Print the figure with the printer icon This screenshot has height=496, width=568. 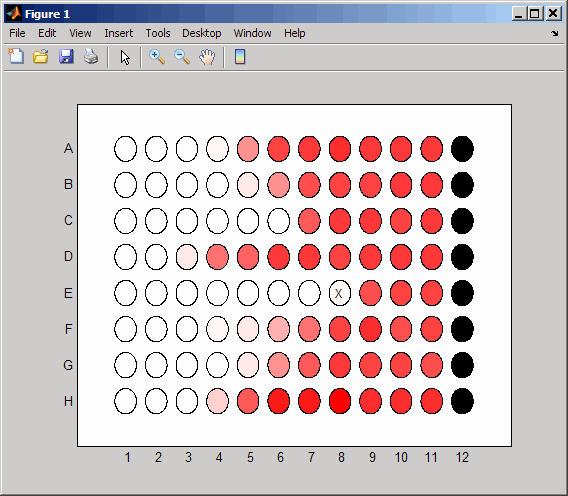[x=91, y=57]
